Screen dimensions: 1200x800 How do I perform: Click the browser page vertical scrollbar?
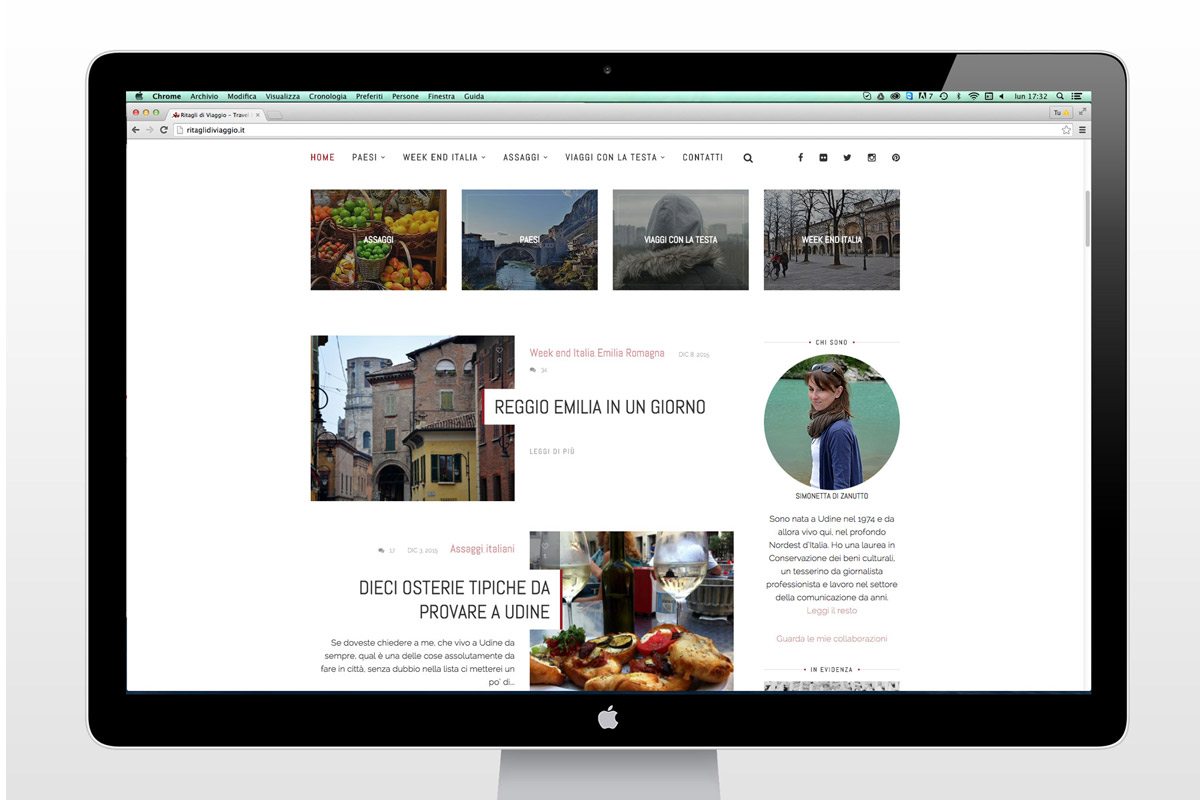(1086, 220)
